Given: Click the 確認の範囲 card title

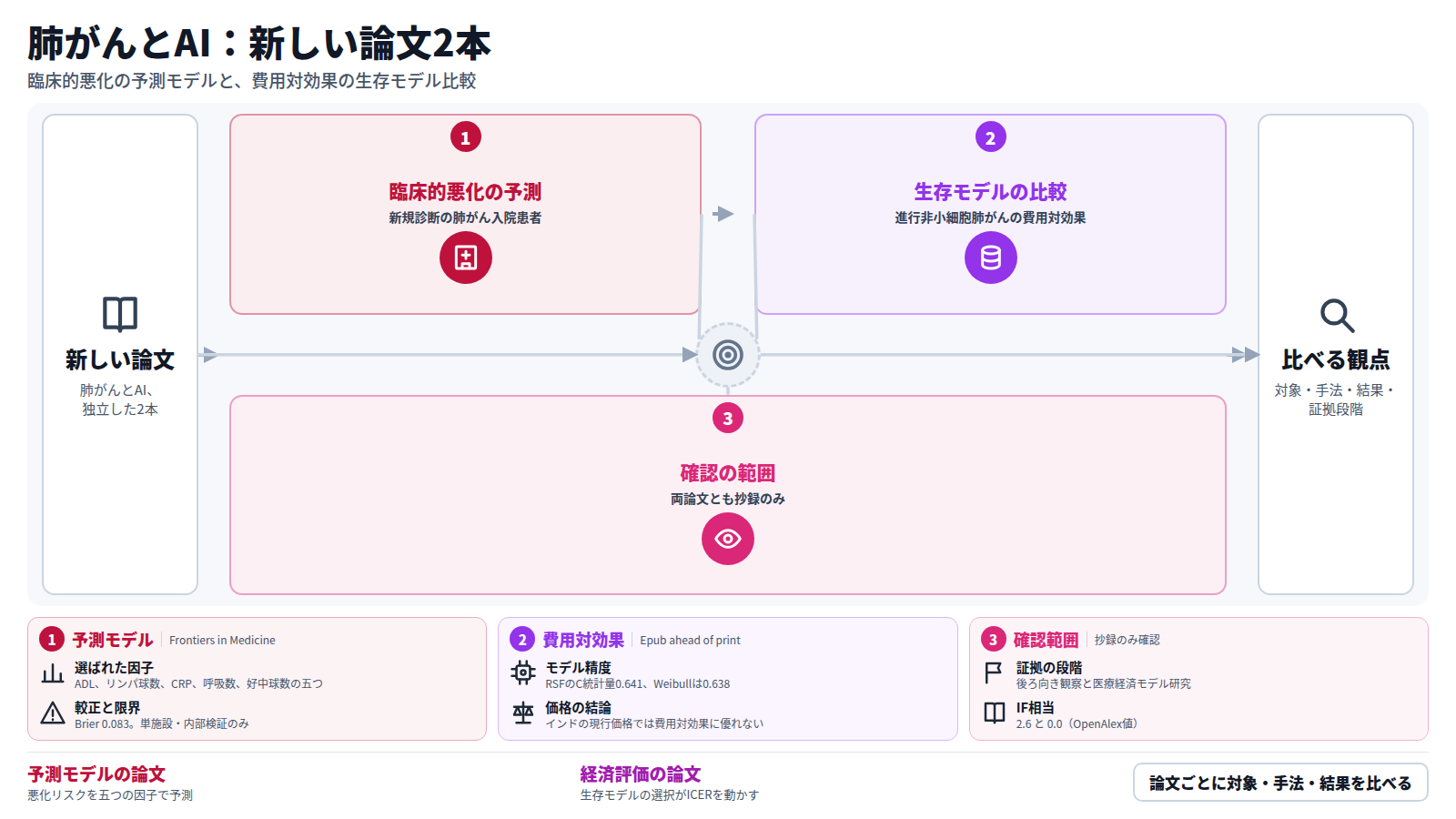Looking at the screenshot, I should 728,473.
